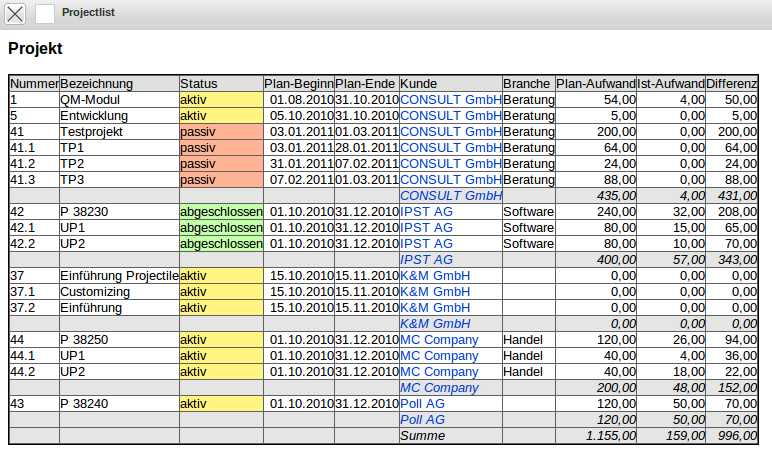772x453 pixels.
Task: Click green abgeschlossen status for P 38230
Action: (220, 212)
